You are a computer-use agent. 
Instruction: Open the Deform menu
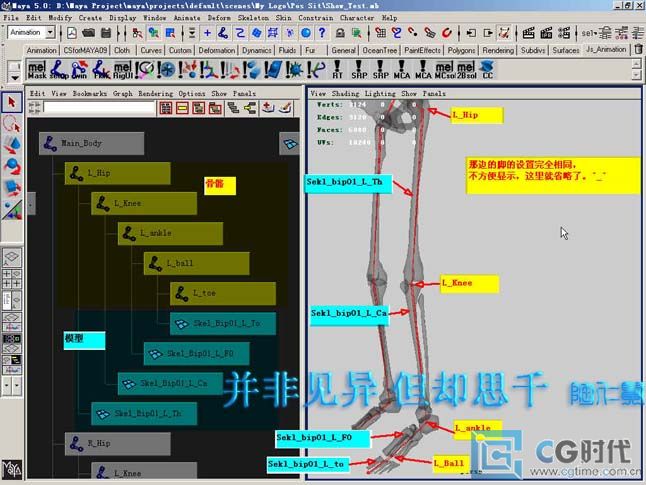pos(219,18)
